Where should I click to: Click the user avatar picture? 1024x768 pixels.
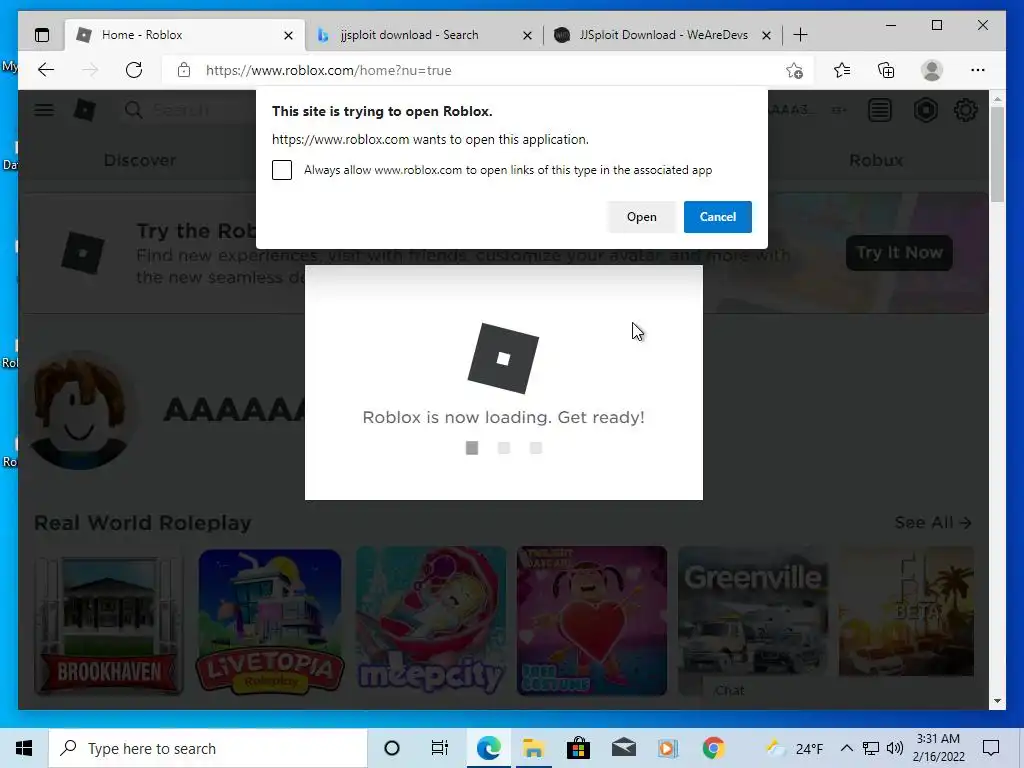coord(80,411)
